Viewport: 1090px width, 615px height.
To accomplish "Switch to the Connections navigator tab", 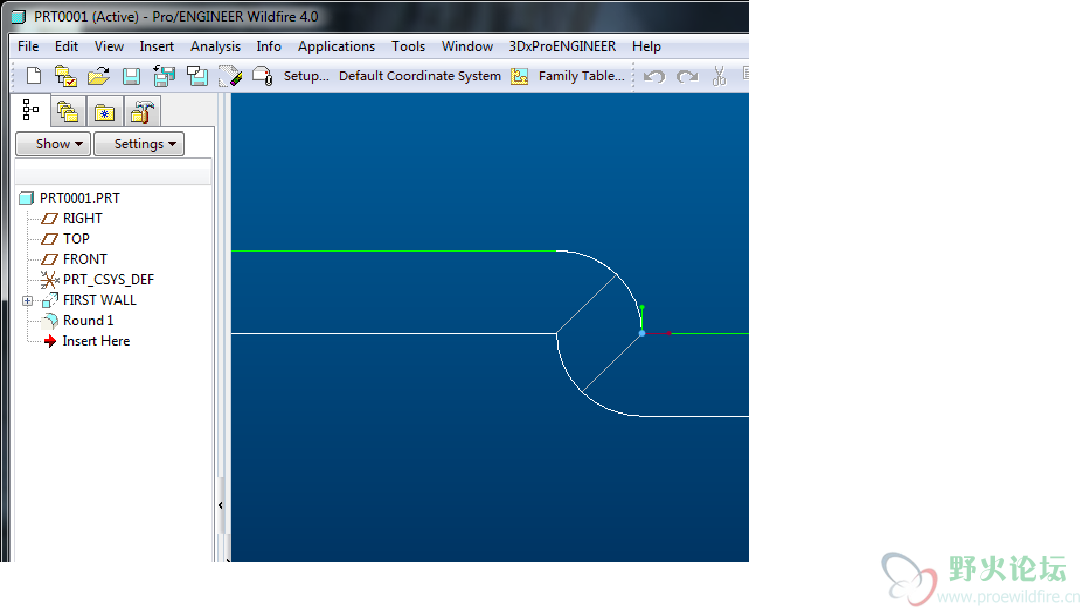I will [x=143, y=111].
